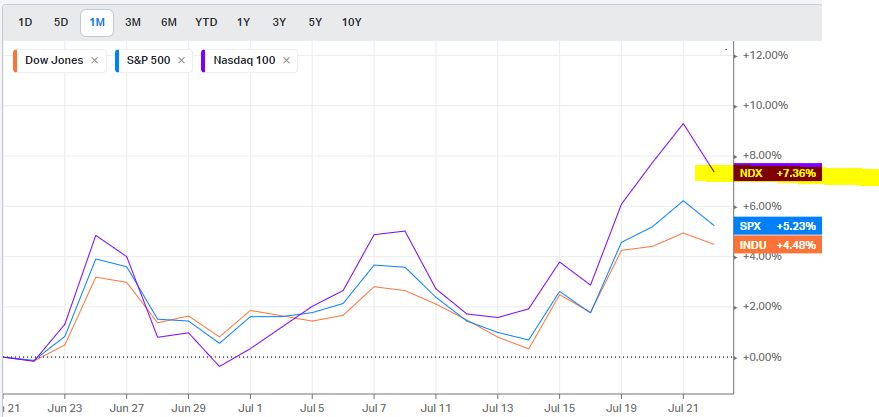Switch to the YTD time range
879x417 pixels.
[x=206, y=22]
